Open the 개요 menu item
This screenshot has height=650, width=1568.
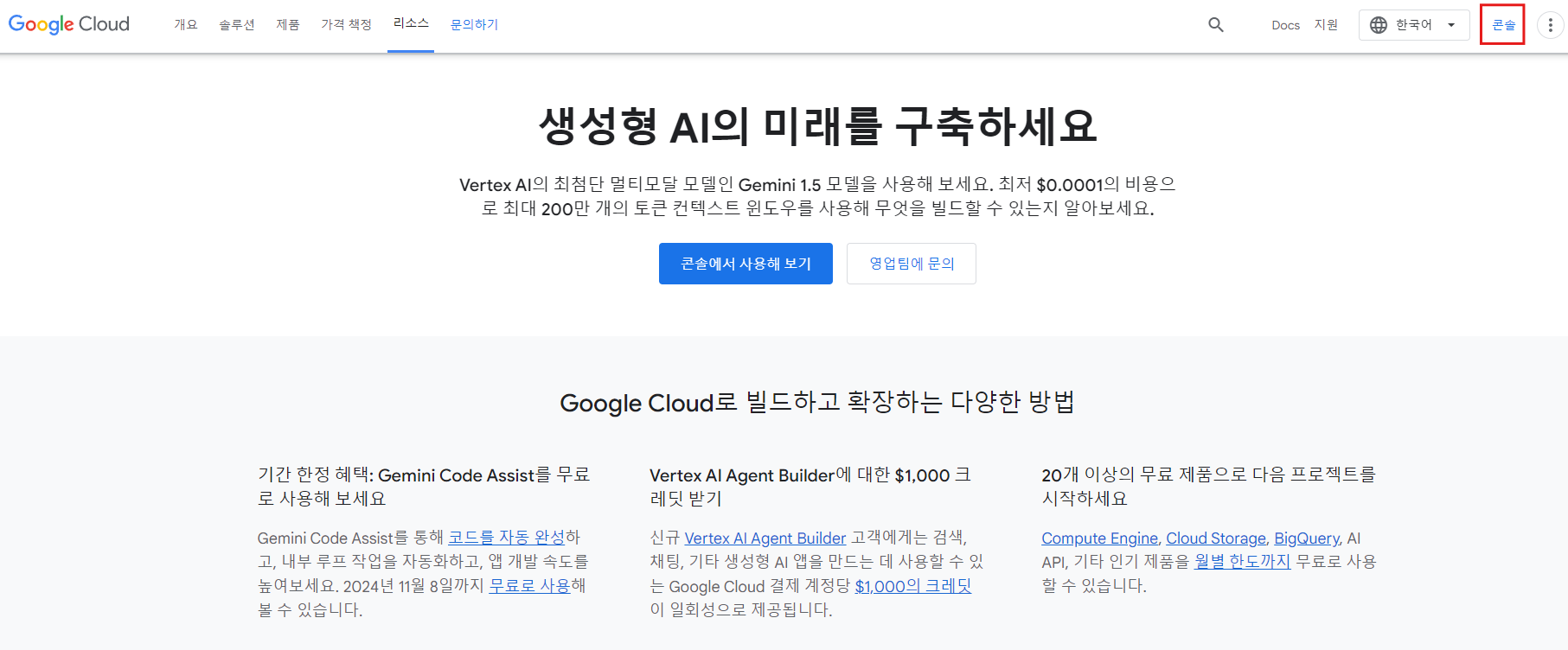[186, 25]
